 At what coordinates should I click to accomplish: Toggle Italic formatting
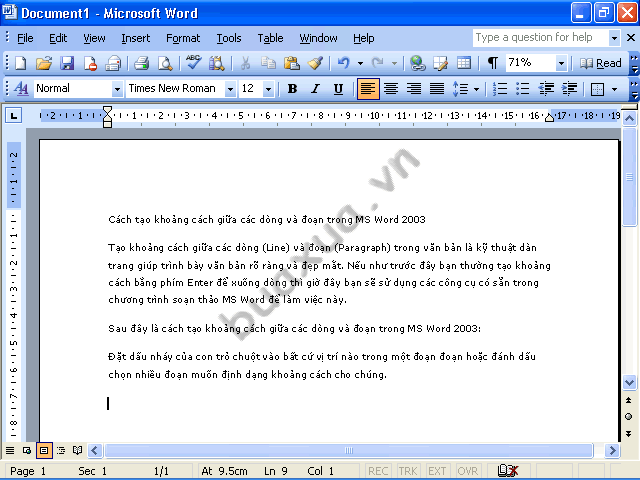coord(315,89)
